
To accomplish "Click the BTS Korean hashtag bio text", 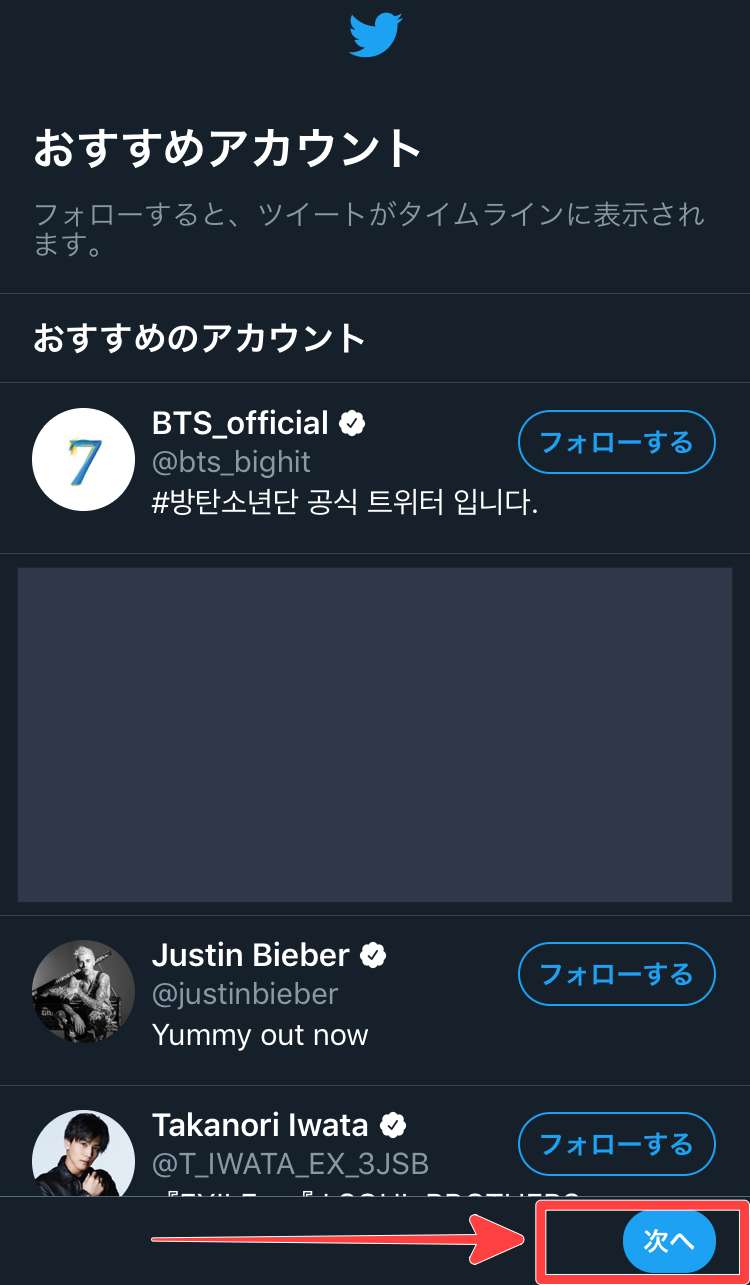I will point(345,502).
